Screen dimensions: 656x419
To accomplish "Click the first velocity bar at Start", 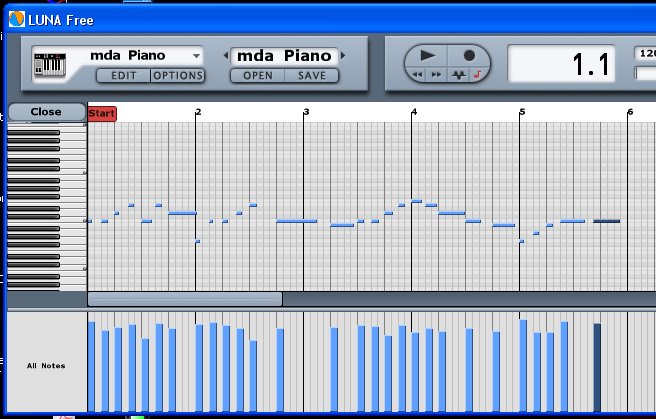I will pyautogui.click(x=91, y=367).
